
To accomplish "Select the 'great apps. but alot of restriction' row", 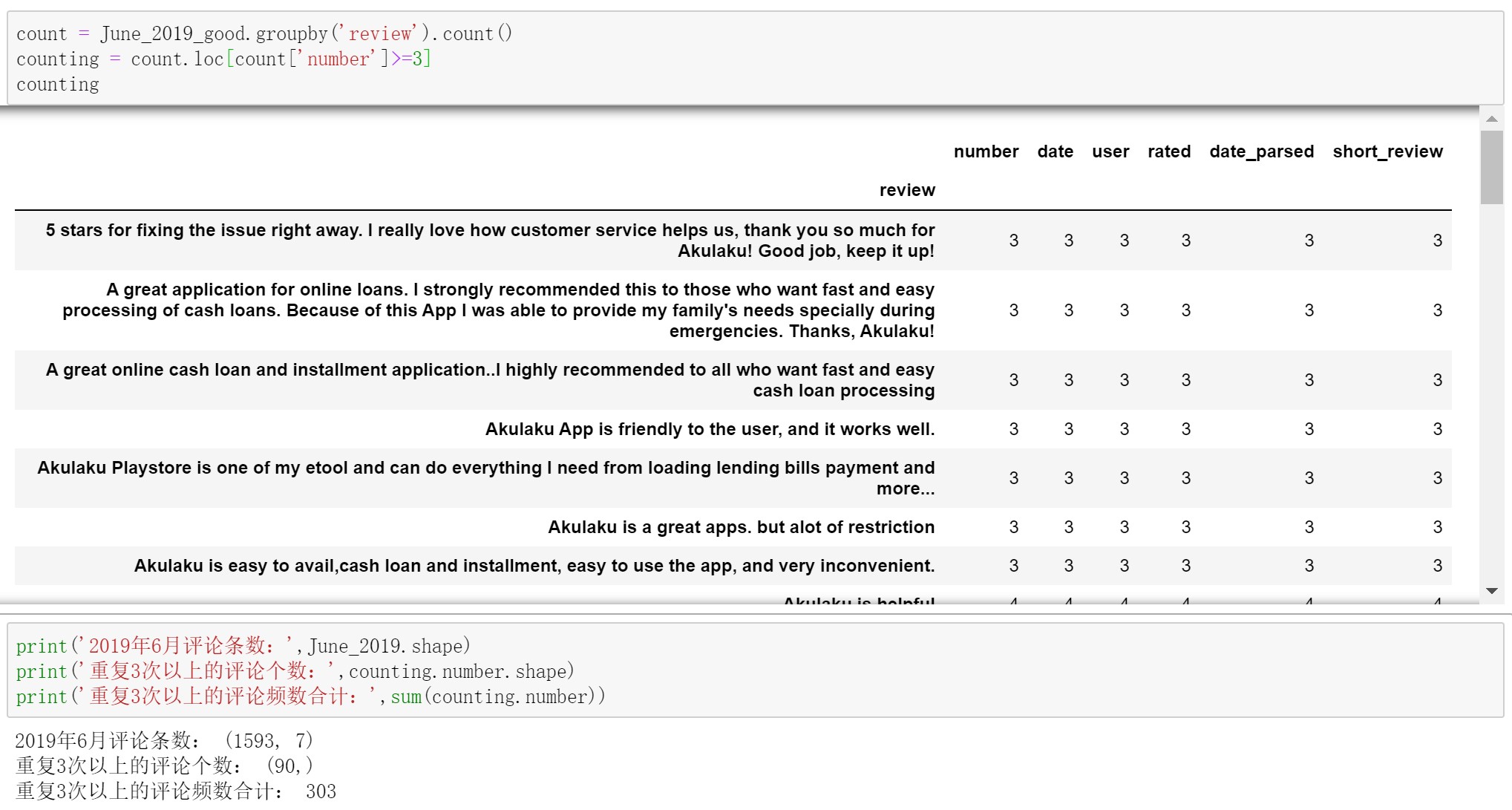I will (x=740, y=527).
